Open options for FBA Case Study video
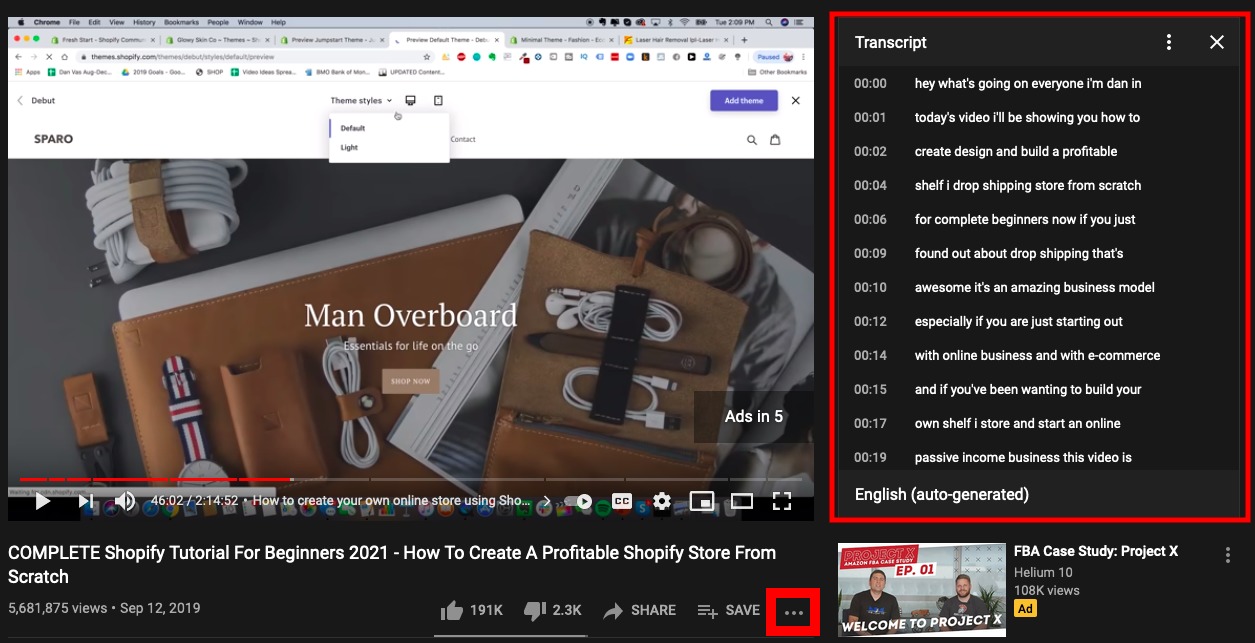Screen dimensions: 1255x643 (1228, 555)
